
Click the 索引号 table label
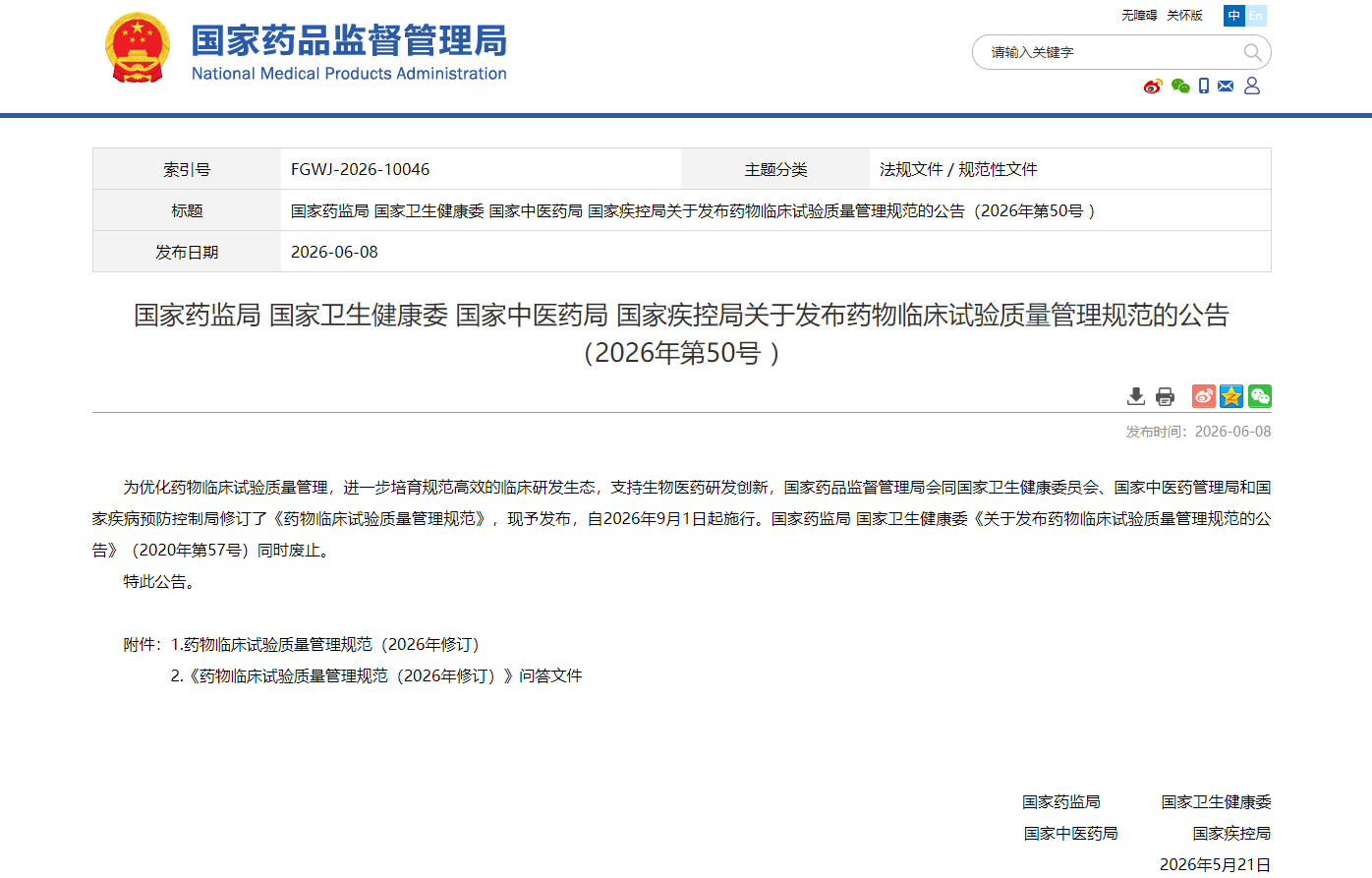187,170
